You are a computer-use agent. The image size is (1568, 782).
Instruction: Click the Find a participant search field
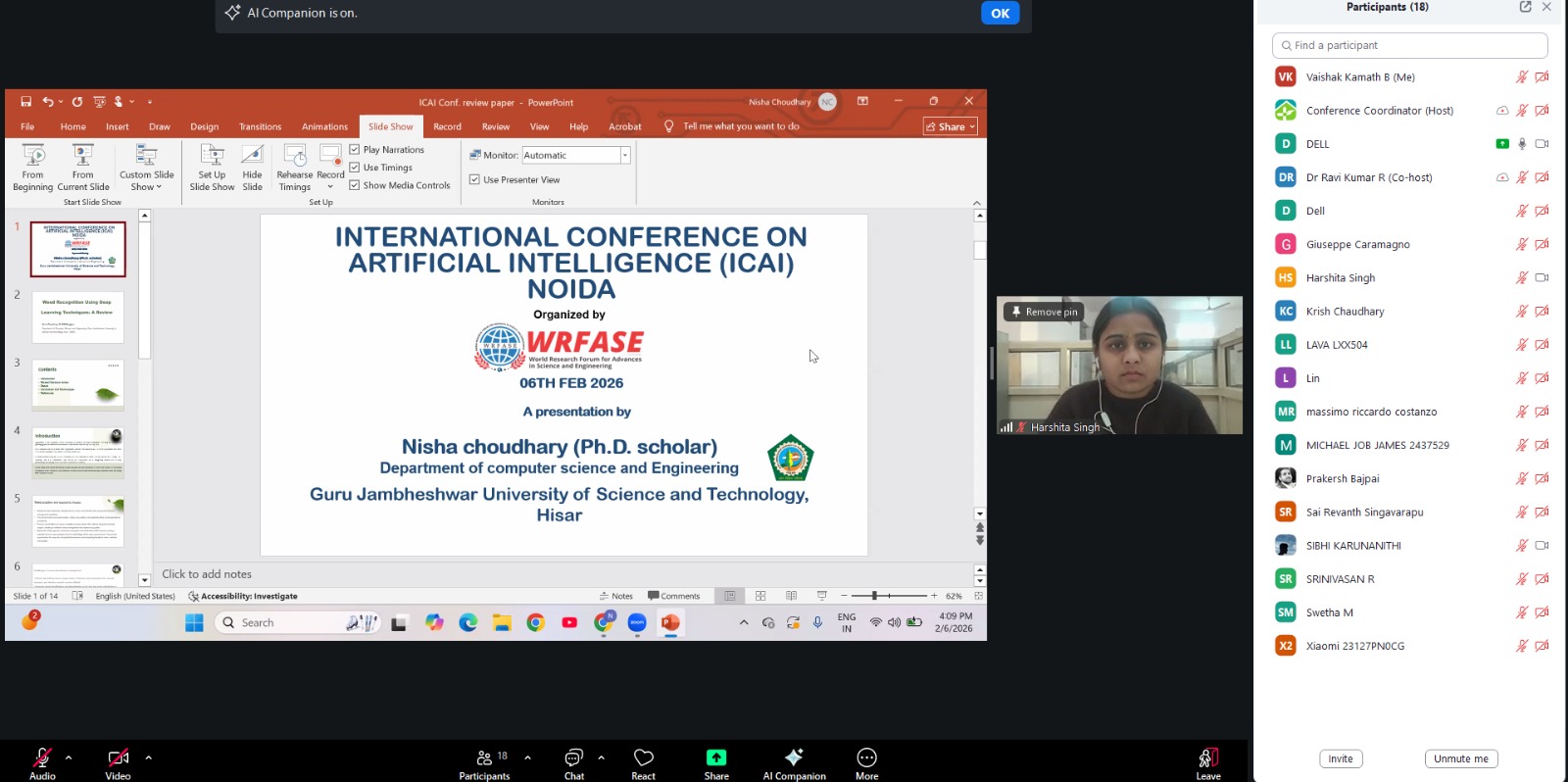point(1409,45)
